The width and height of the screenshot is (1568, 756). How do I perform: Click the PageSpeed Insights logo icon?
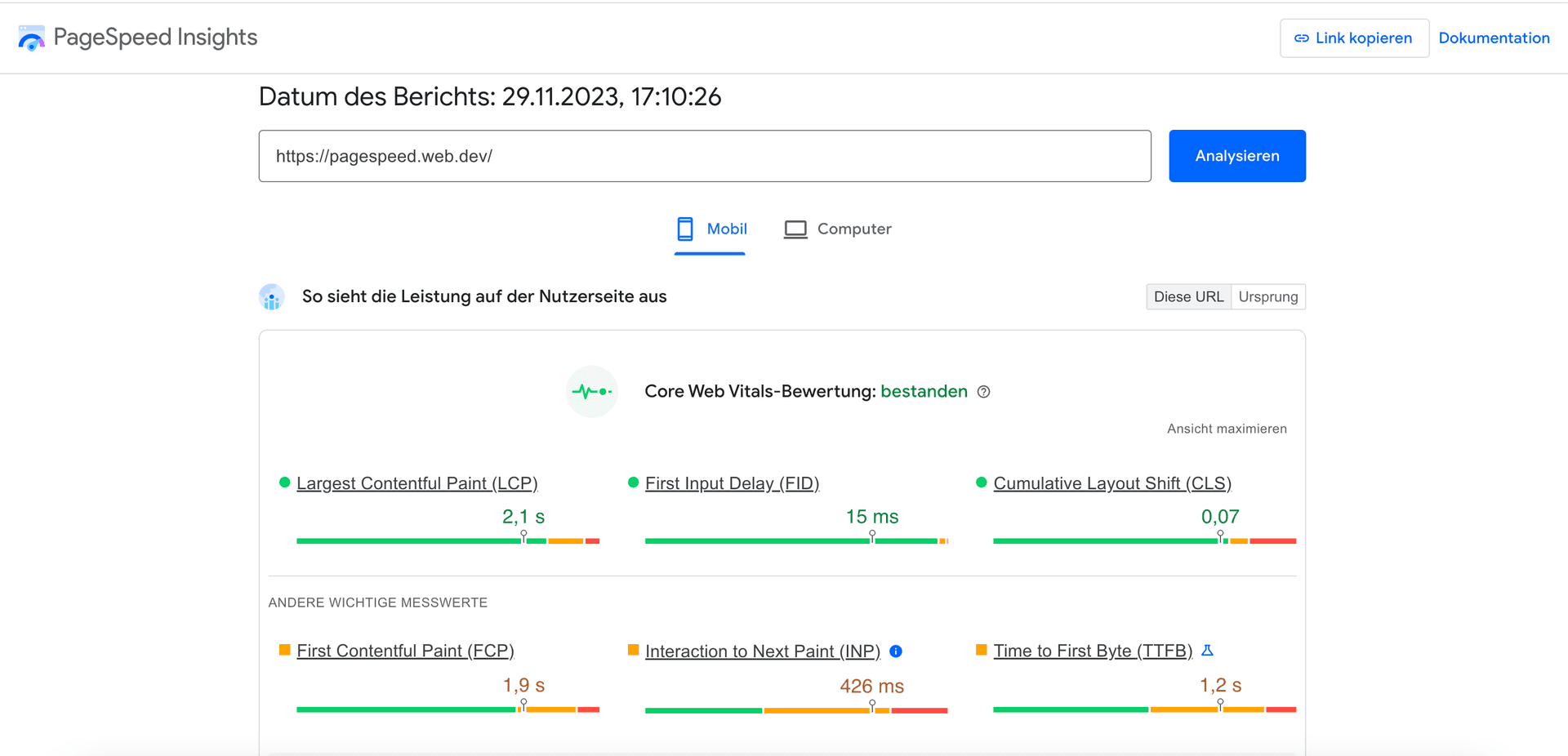tap(31, 38)
